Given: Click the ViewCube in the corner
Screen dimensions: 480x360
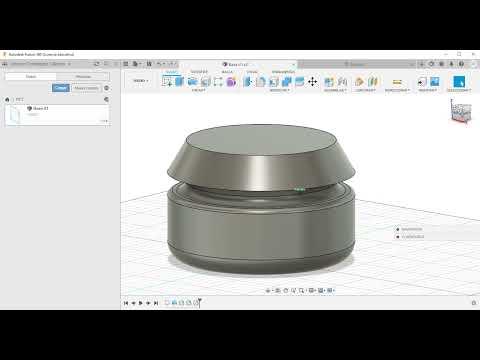Looking at the screenshot, I should click(x=461, y=112).
